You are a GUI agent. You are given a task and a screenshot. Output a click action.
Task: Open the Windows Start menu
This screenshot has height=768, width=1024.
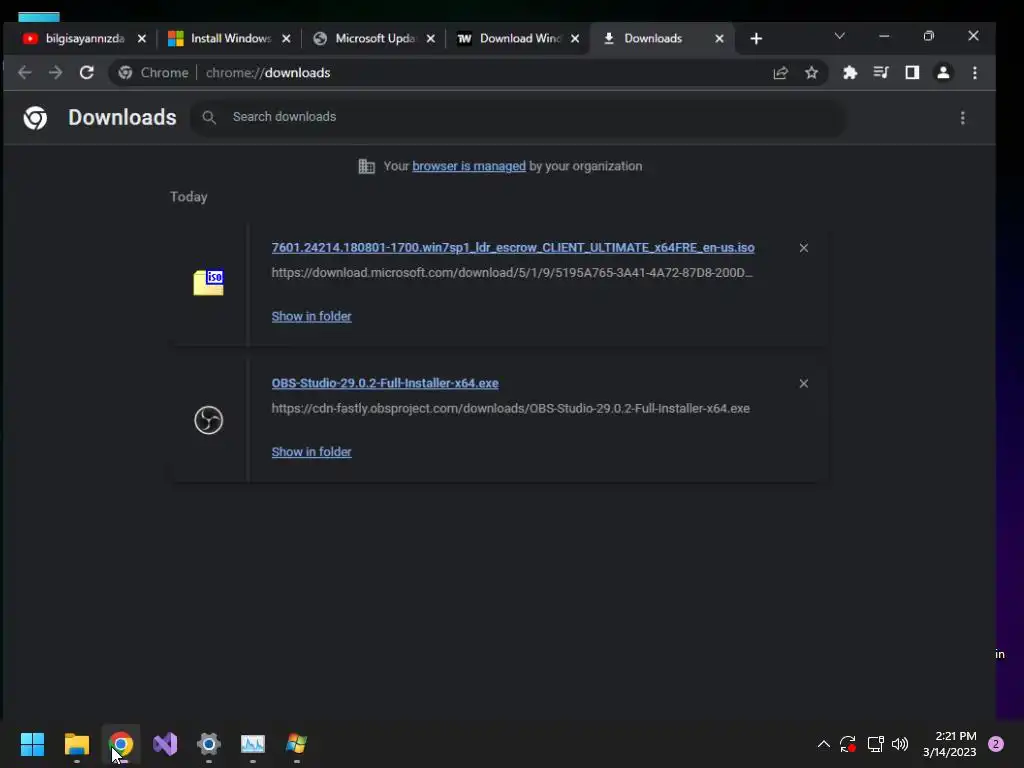point(32,744)
